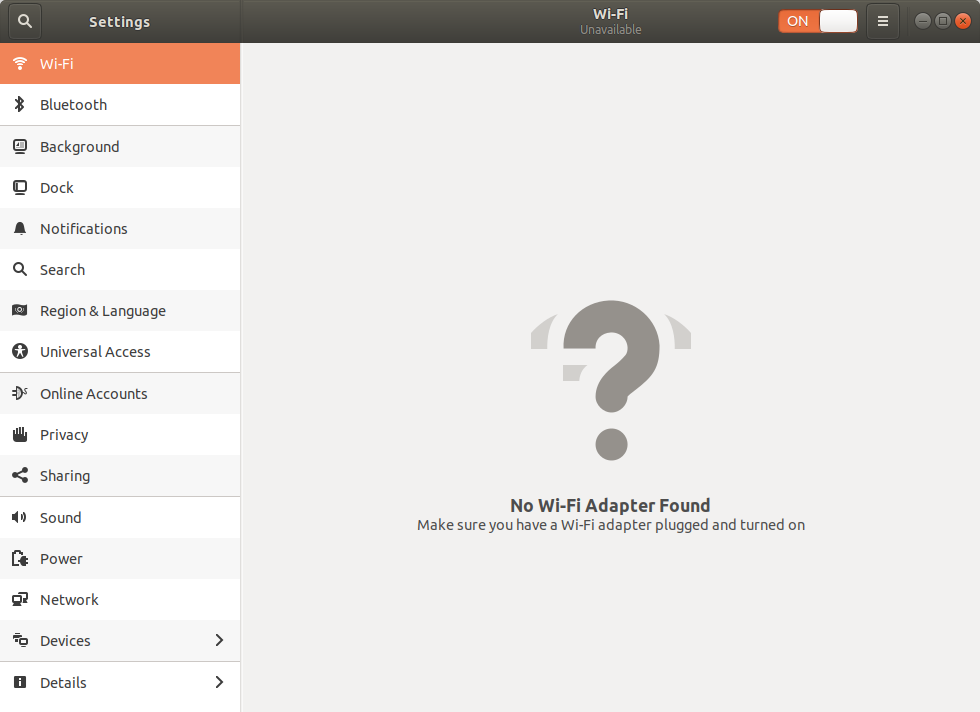Click the Details info icon
This screenshot has width=980, height=712.
[x=20, y=682]
